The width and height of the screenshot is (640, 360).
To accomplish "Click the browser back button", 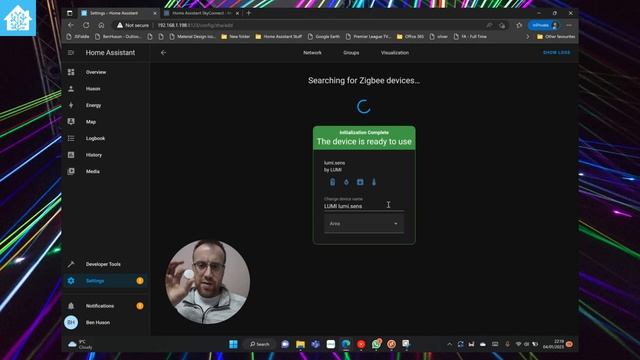I will pos(71,25).
